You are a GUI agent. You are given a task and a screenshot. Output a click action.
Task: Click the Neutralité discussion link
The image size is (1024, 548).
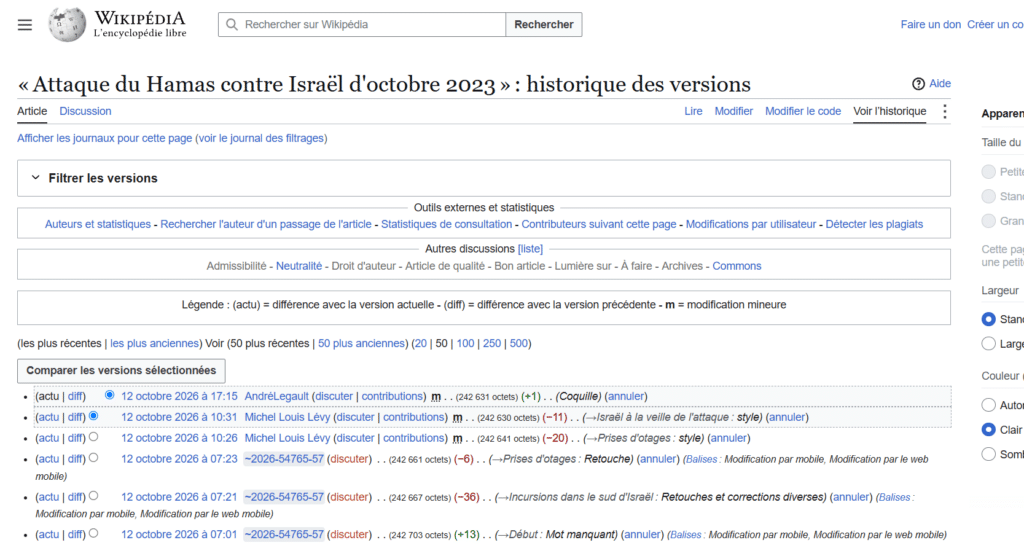pos(299,266)
